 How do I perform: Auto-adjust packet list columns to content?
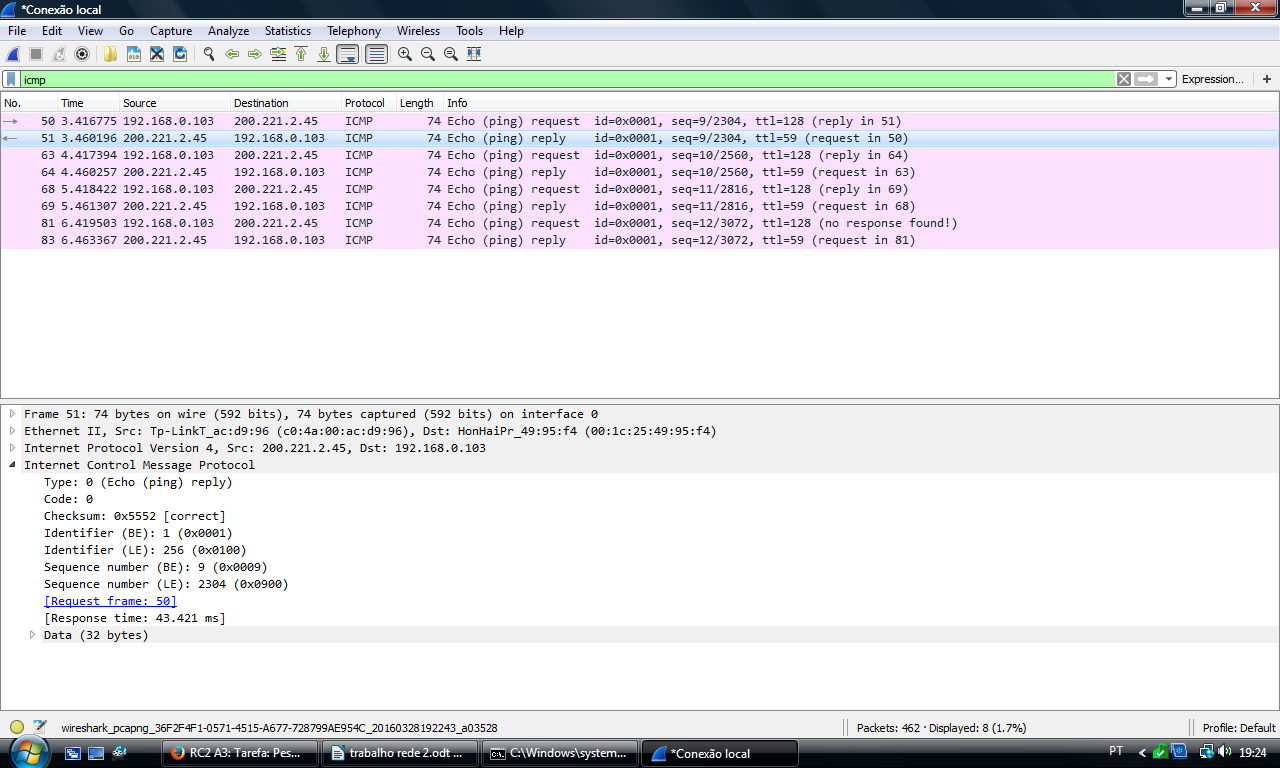[474, 54]
